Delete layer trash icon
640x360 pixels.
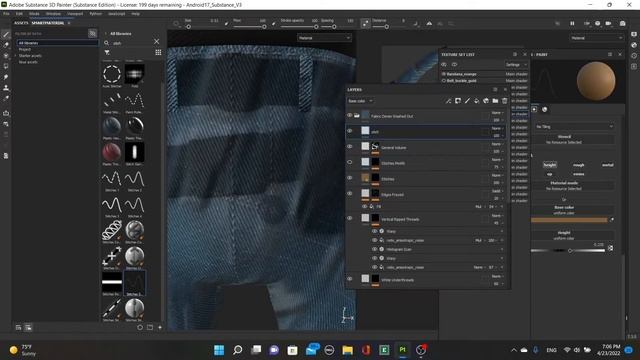click(504, 101)
